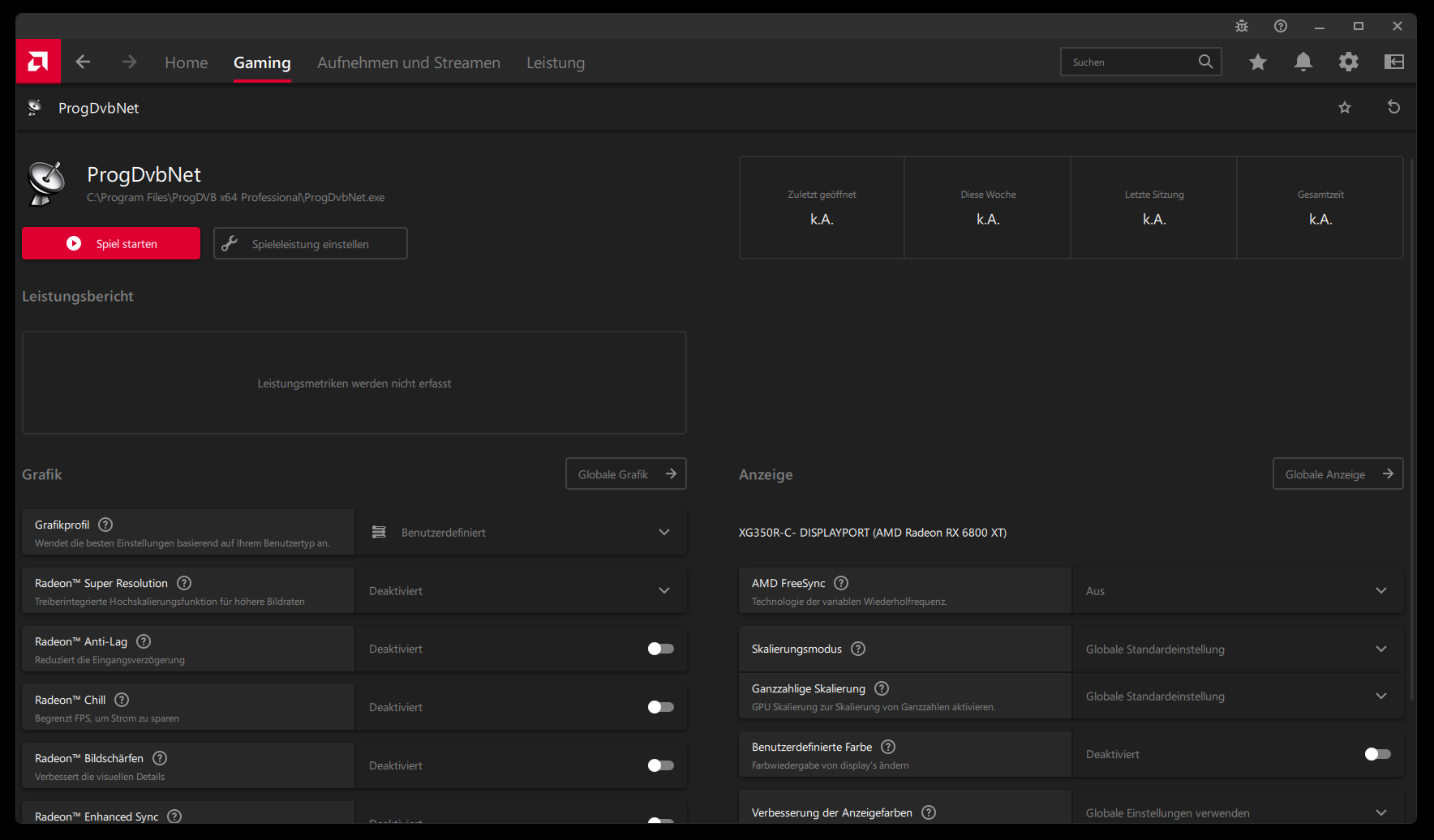
Task: Switch to the Leistung tab
Action: tap(556, 62)
